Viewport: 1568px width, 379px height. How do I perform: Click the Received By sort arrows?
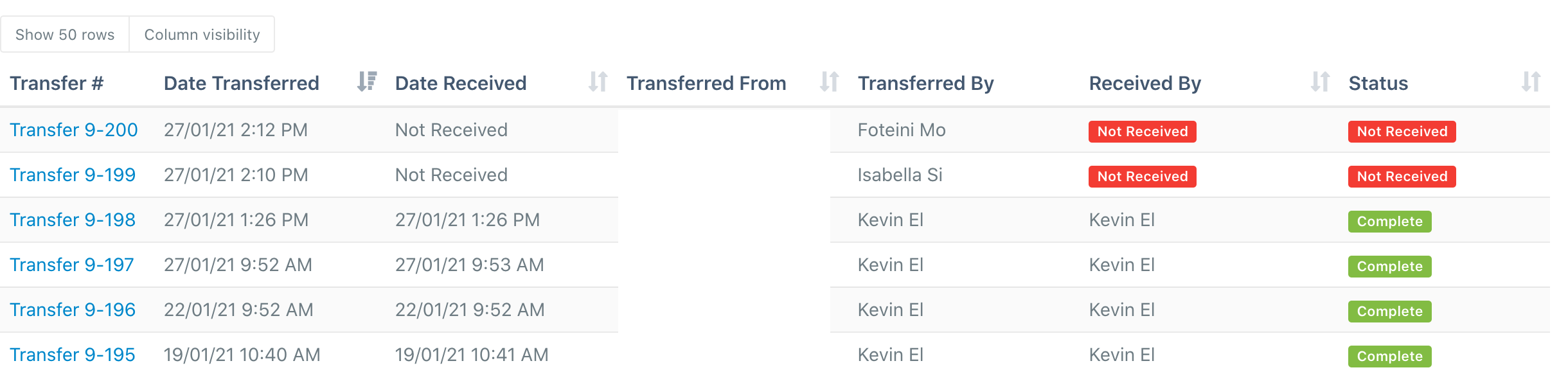pos(1321,82)
